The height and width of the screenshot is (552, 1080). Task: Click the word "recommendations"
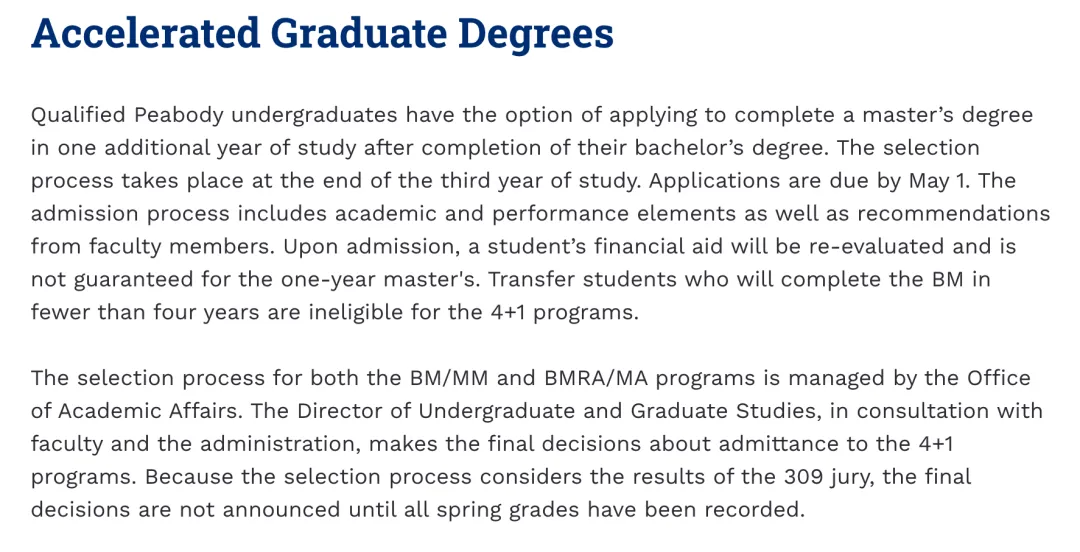click(x=954, y=214)
